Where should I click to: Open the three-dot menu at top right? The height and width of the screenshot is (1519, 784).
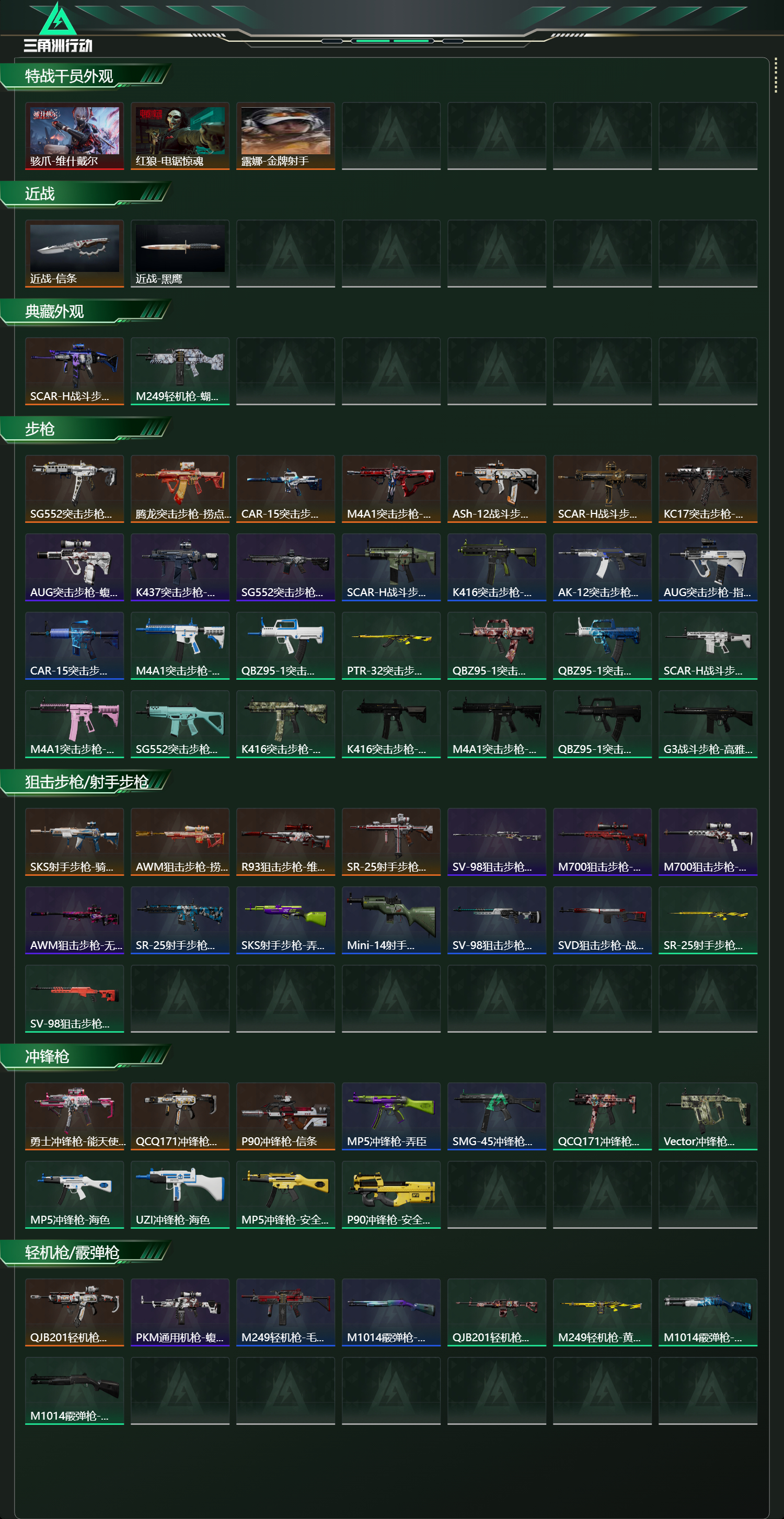point(775,75)
